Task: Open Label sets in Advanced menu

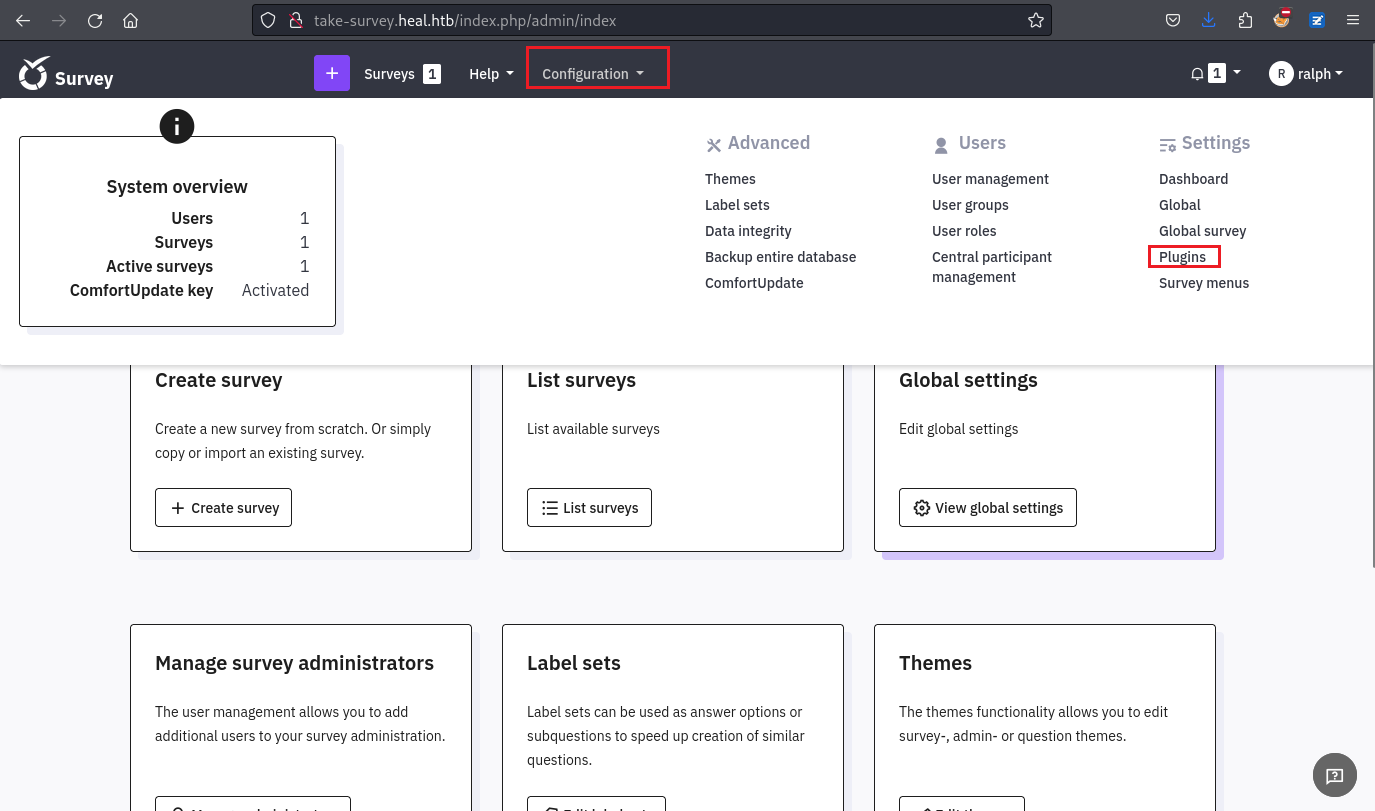Action: (x=737, y=205)
